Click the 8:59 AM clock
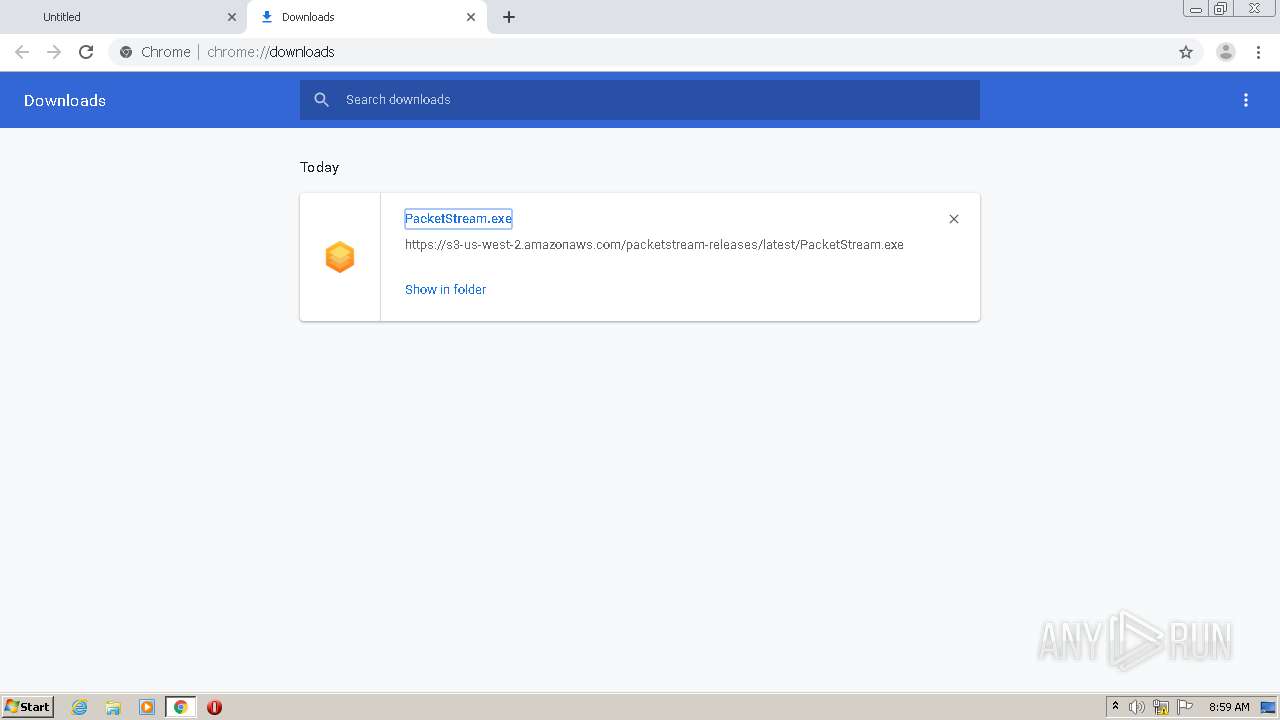The image size is (1280, 720). point(1229,707)
